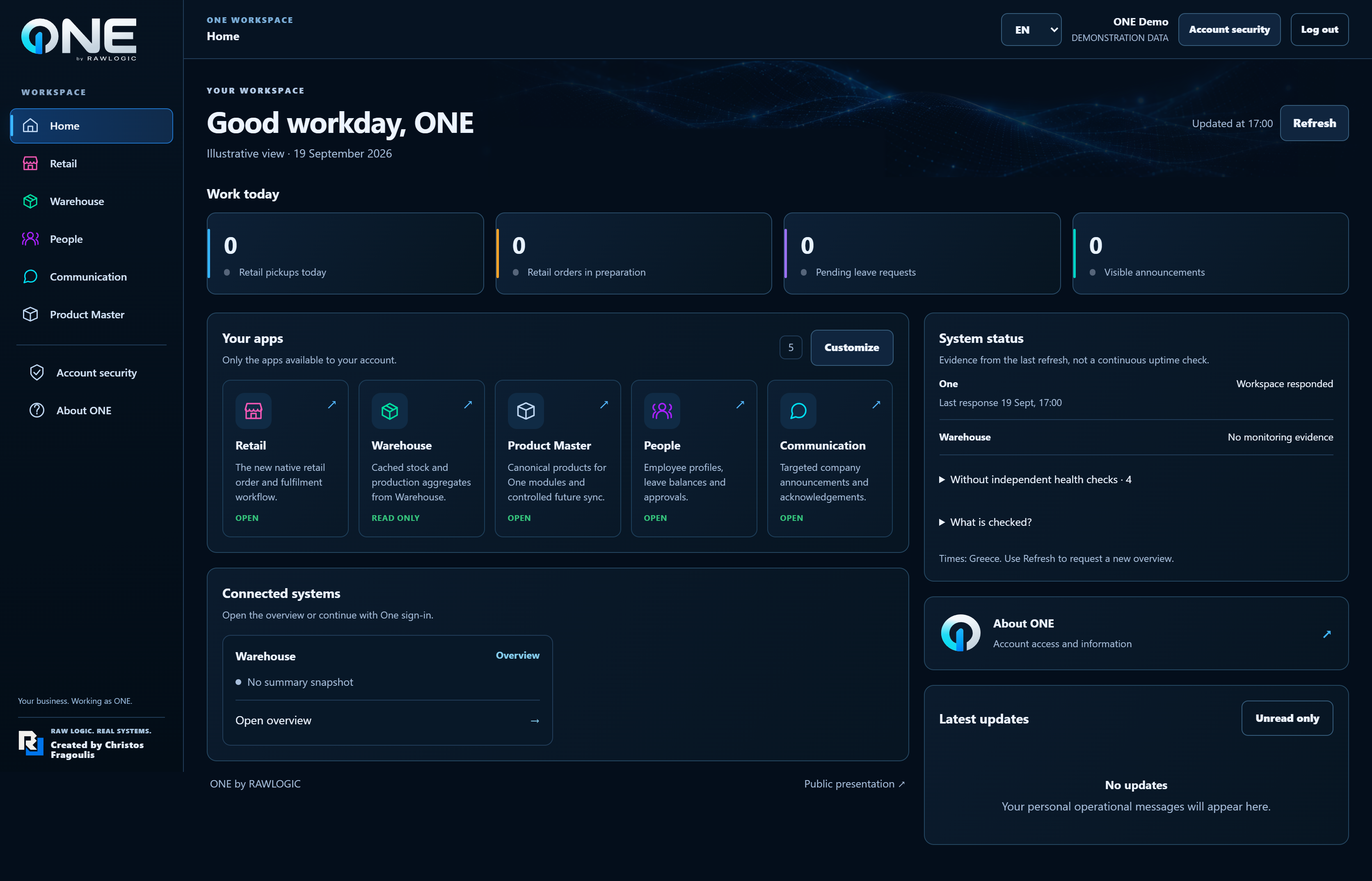Open the Retail app card icon

(254, 411)
